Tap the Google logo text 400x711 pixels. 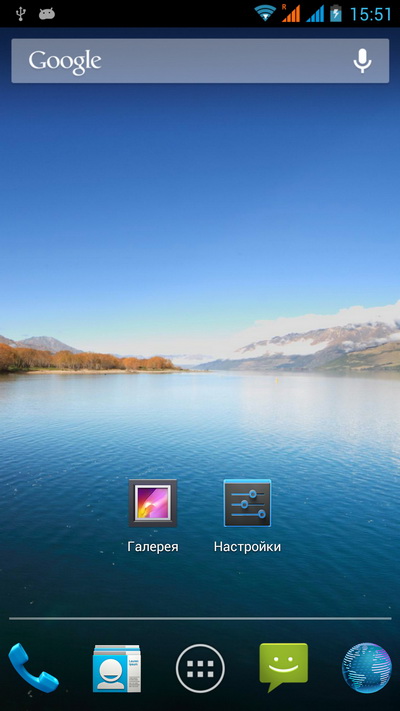65,62
